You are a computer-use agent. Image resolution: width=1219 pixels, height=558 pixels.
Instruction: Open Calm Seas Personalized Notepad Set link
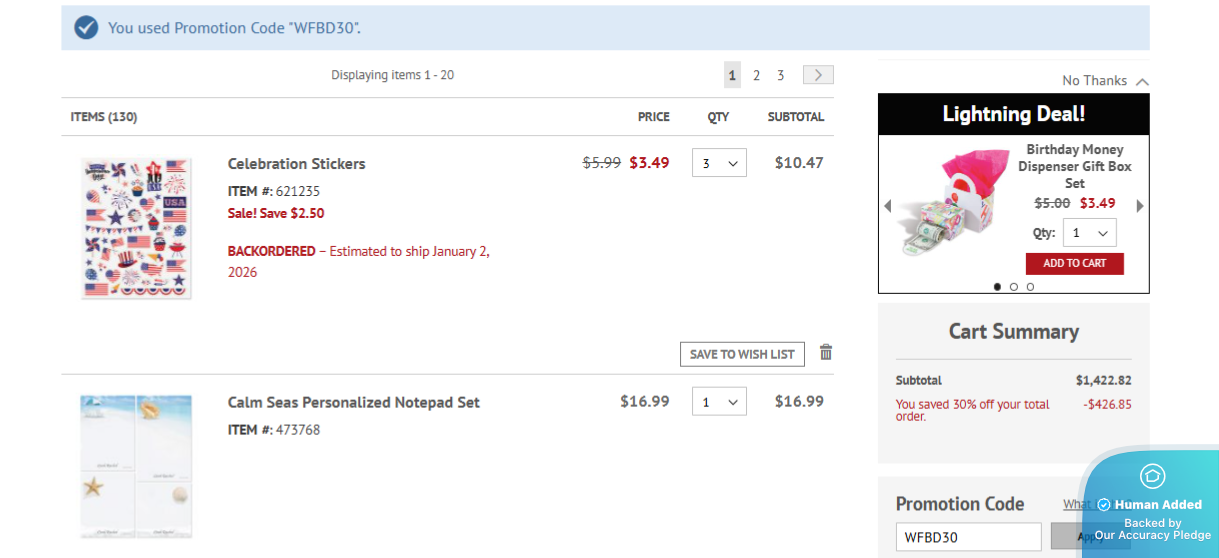pos(353,403)
